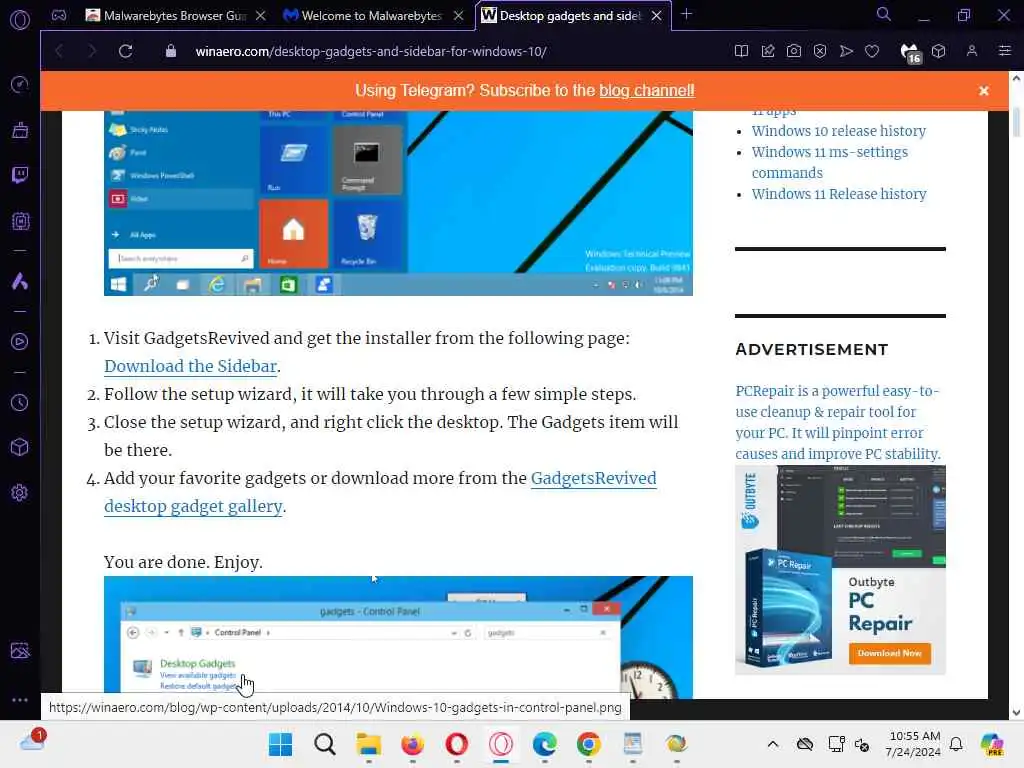This screenshot has height=768, width=1024.
Task: Open Windows 10 release history link
Action: [839, 131]
